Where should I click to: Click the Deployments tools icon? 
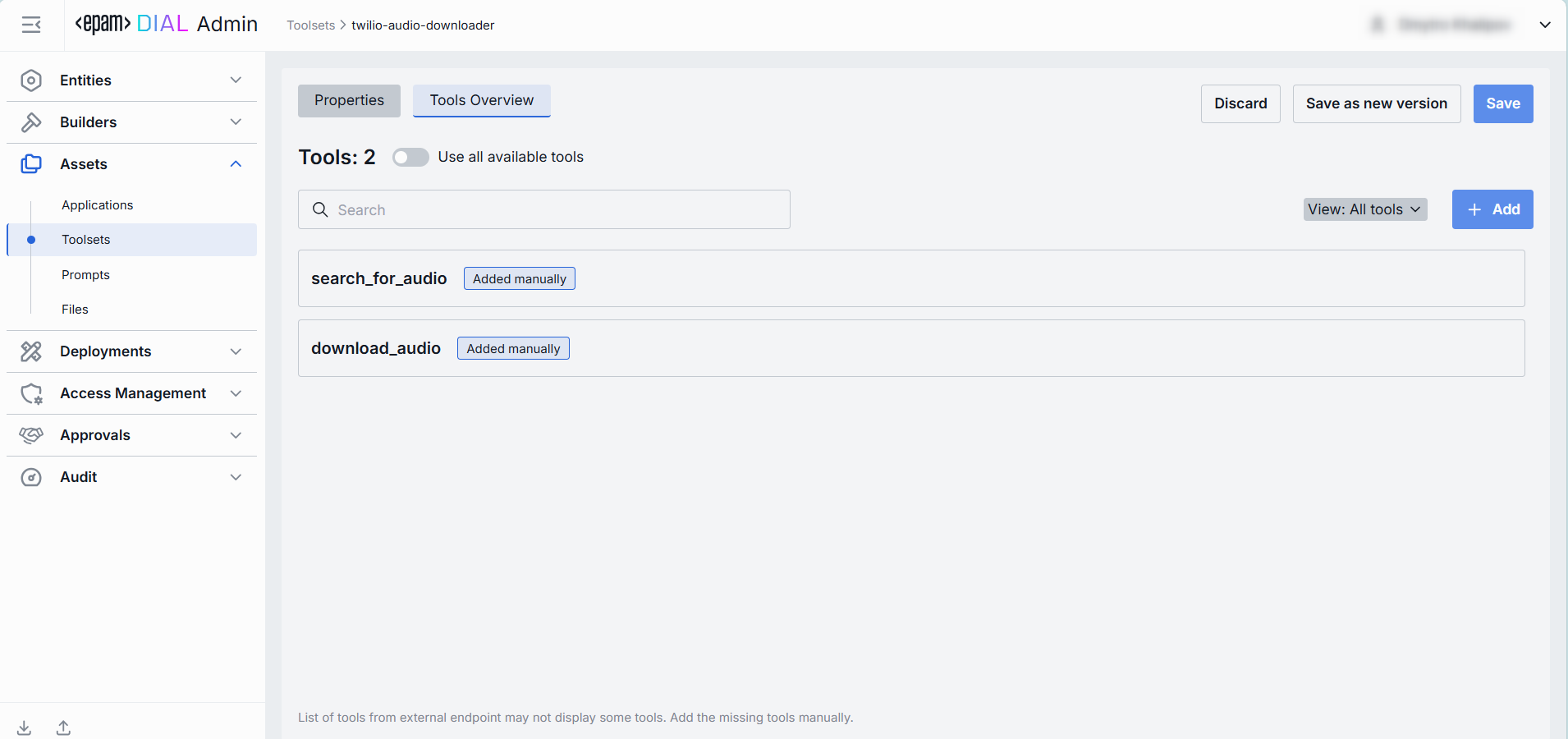31,351
